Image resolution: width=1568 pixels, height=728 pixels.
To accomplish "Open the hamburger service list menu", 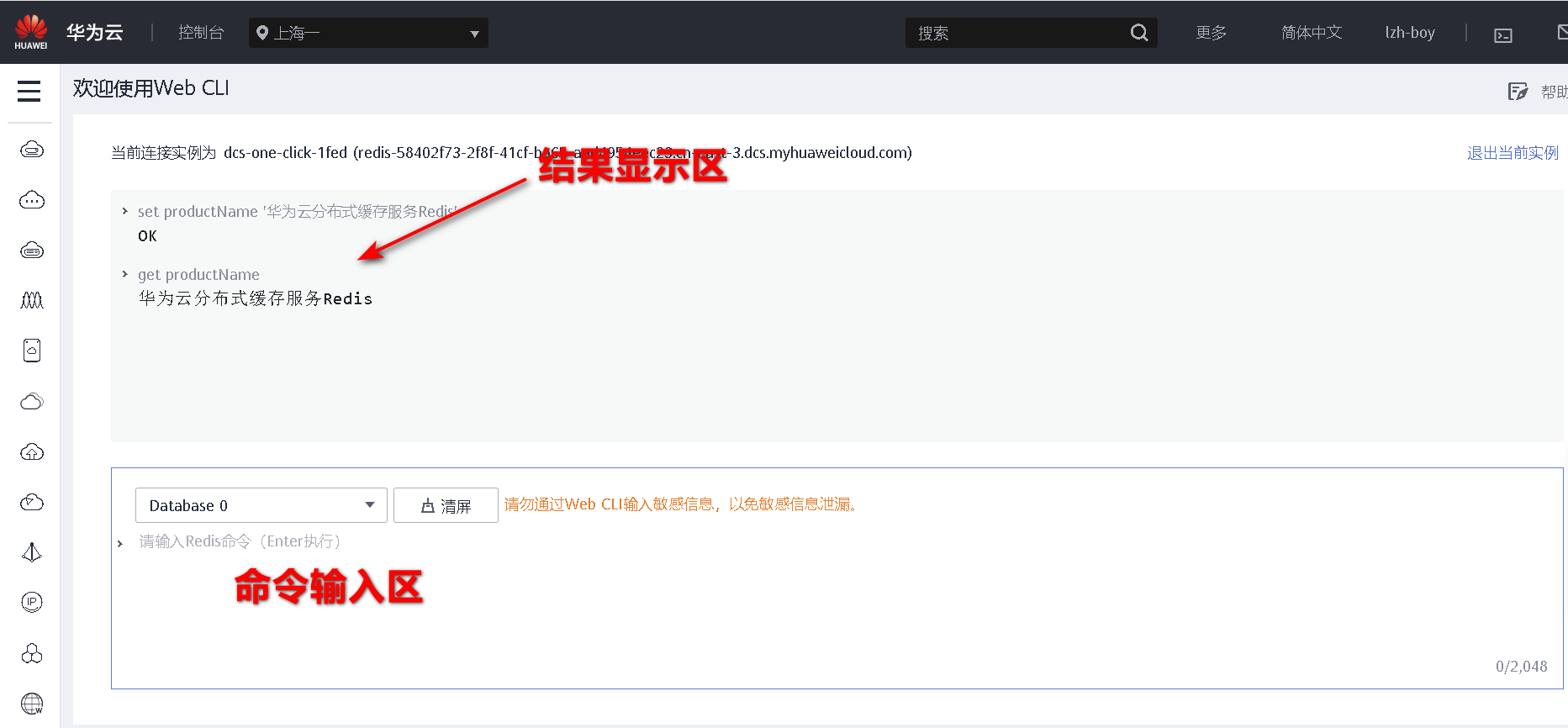I will [x=29, y=91].
